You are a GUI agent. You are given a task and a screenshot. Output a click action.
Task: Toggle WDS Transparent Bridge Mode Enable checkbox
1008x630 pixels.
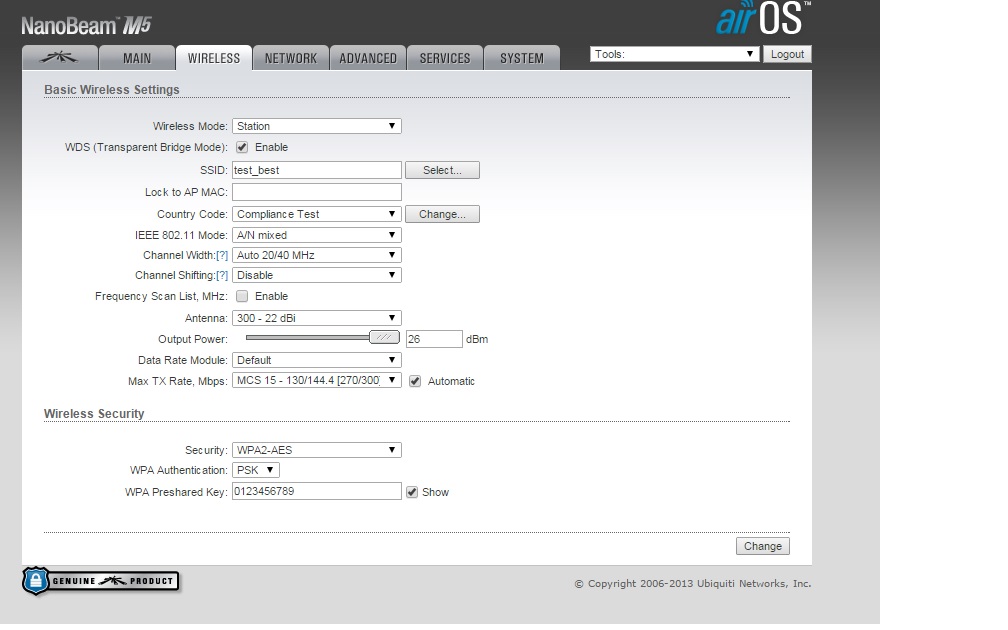pos(242,147)
